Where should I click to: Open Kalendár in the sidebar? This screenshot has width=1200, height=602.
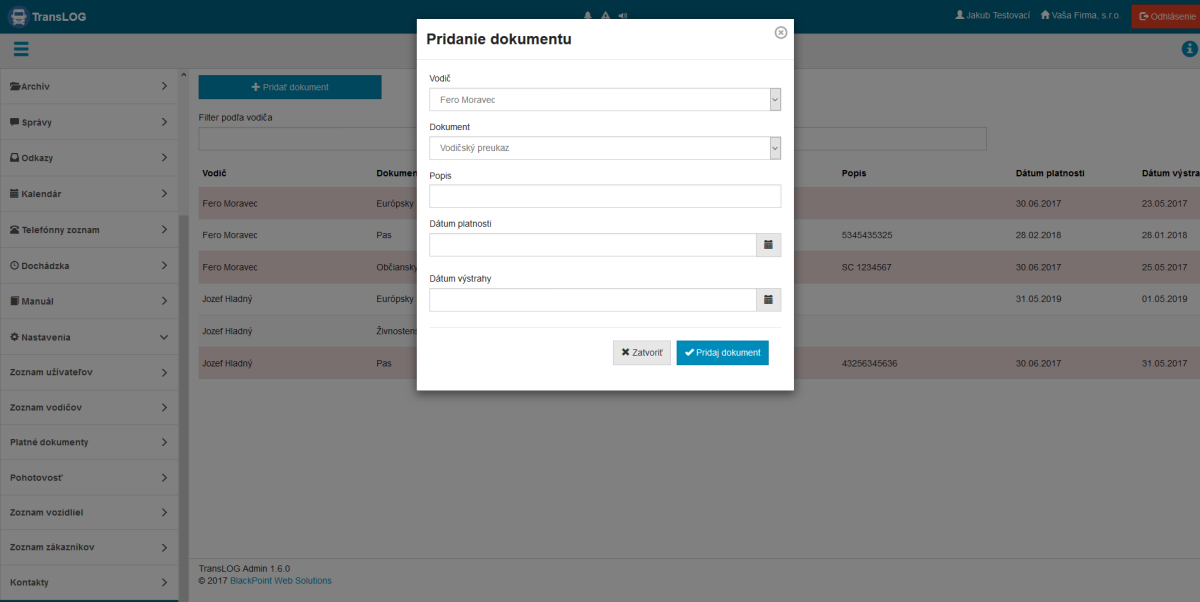click(x=89, y=194)
